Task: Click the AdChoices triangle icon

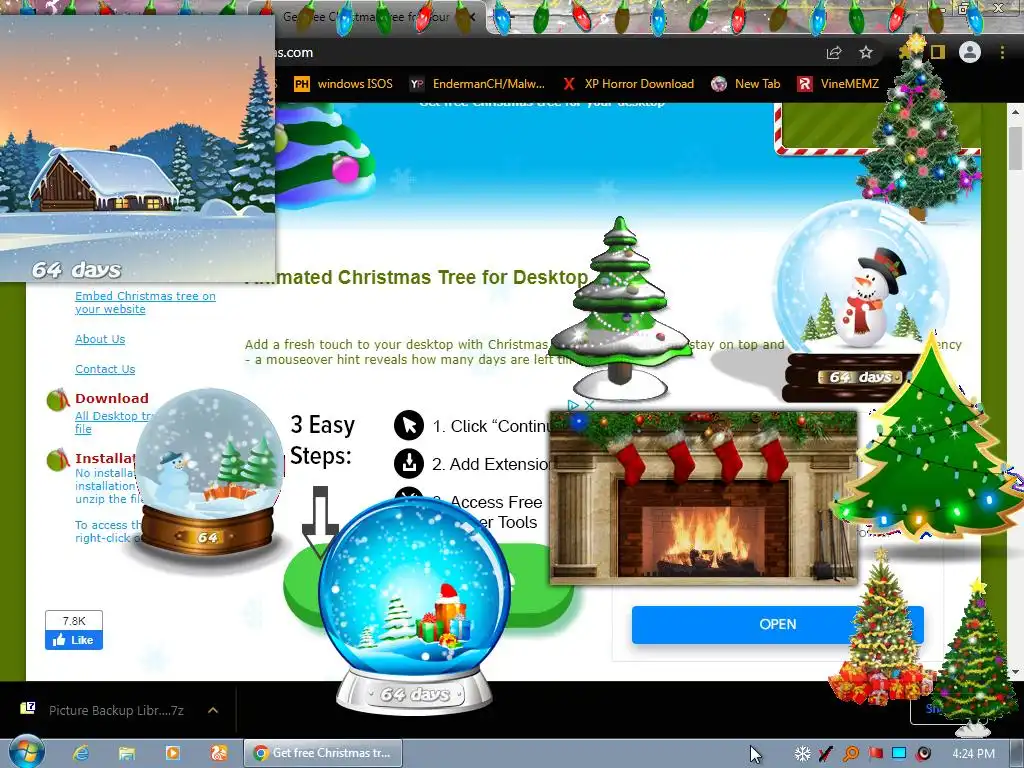Action: [x=573, y=406]
